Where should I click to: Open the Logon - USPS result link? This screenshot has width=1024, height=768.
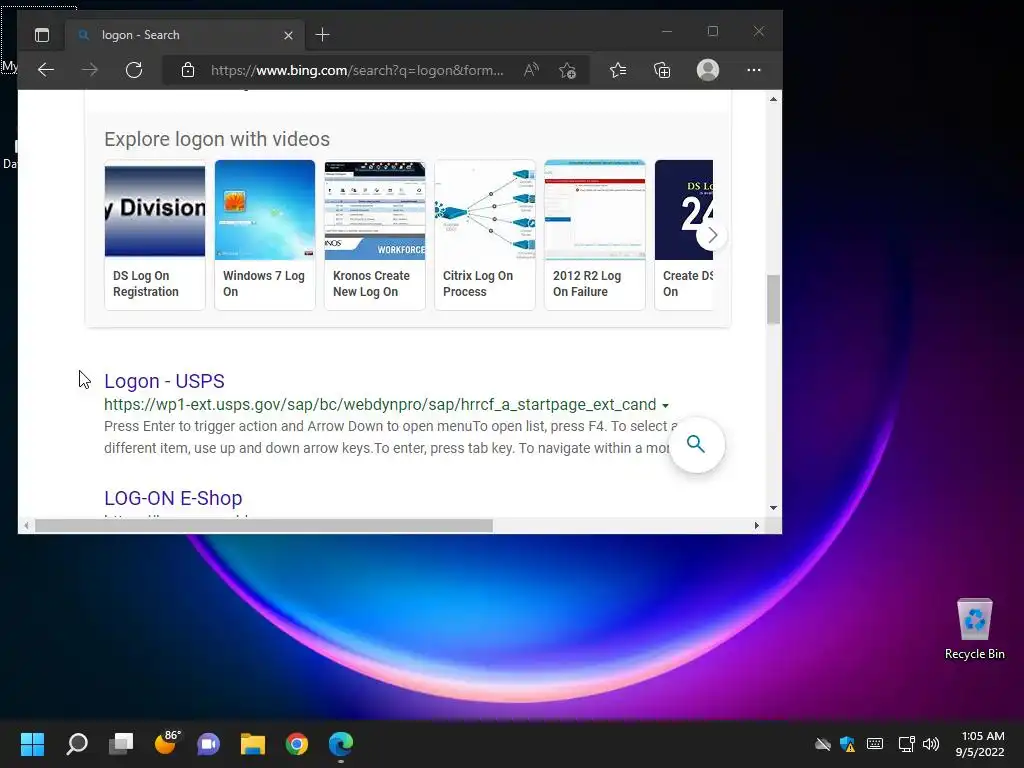pos(165,381)
